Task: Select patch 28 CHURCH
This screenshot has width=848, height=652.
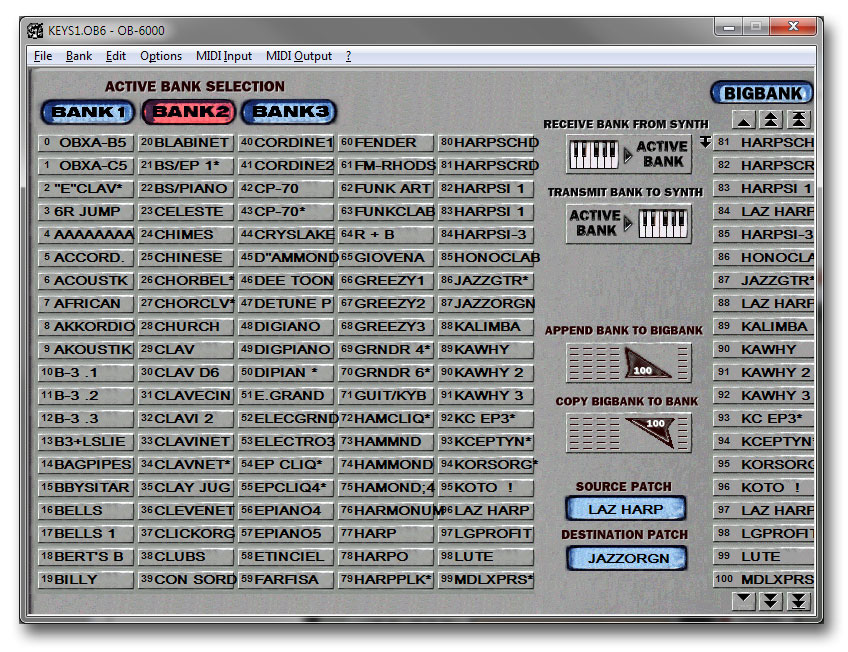Action: tap(186, 327)
